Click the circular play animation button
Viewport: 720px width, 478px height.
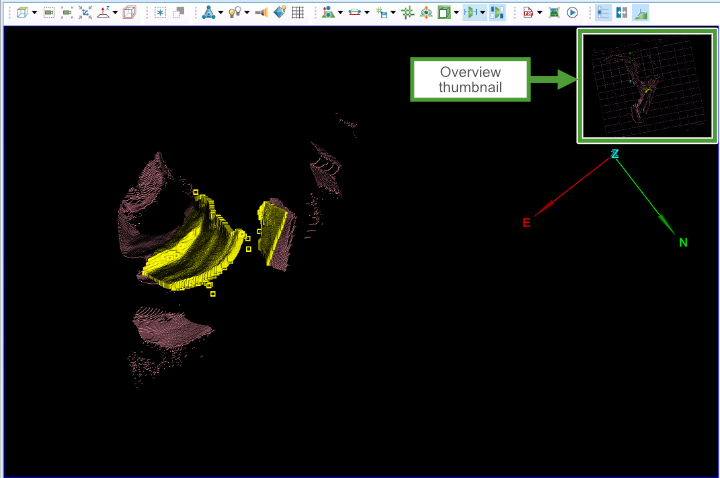pos(572,12)
